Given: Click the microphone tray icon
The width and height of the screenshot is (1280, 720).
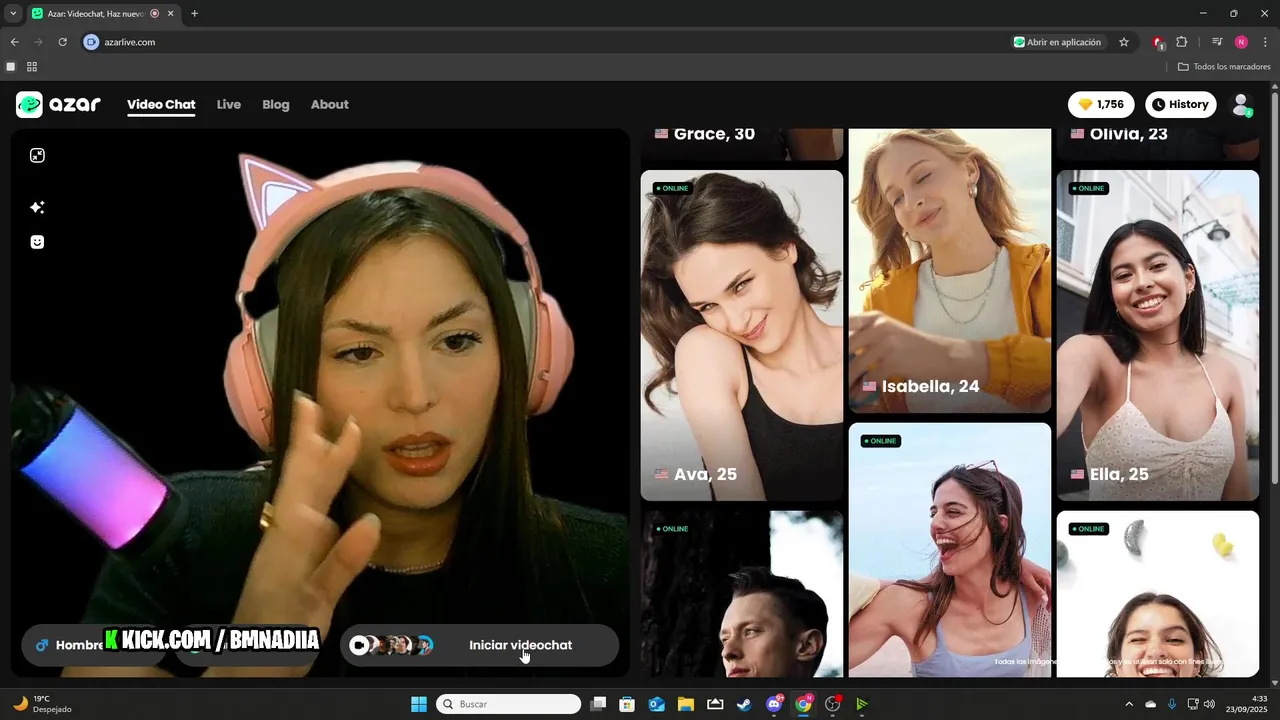Looking at the screenshot, I should click(1172, 704).
